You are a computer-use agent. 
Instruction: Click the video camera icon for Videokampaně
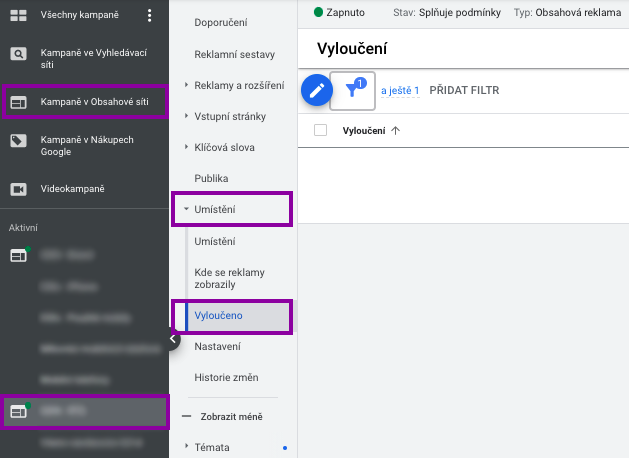click(x=18, y=189)
